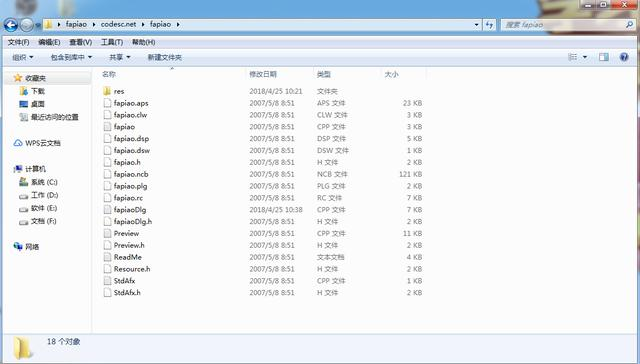The image size is (640, 364).
Task: Open the 工作 (D:) drive
Action: [x=44, y=195]
